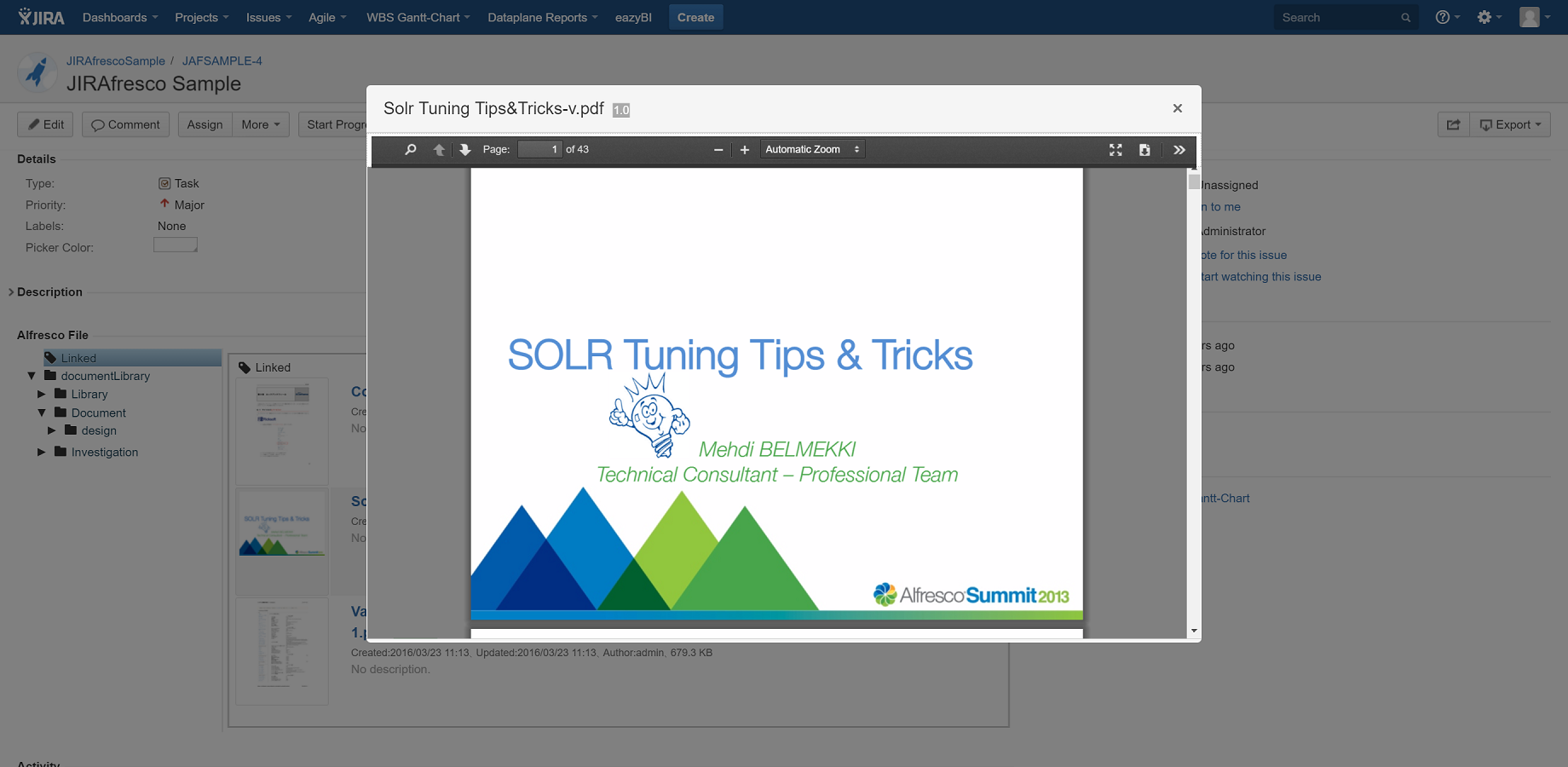
Task: Open the JAFSAMPLE-4 issue link
Action: [222, 61]
